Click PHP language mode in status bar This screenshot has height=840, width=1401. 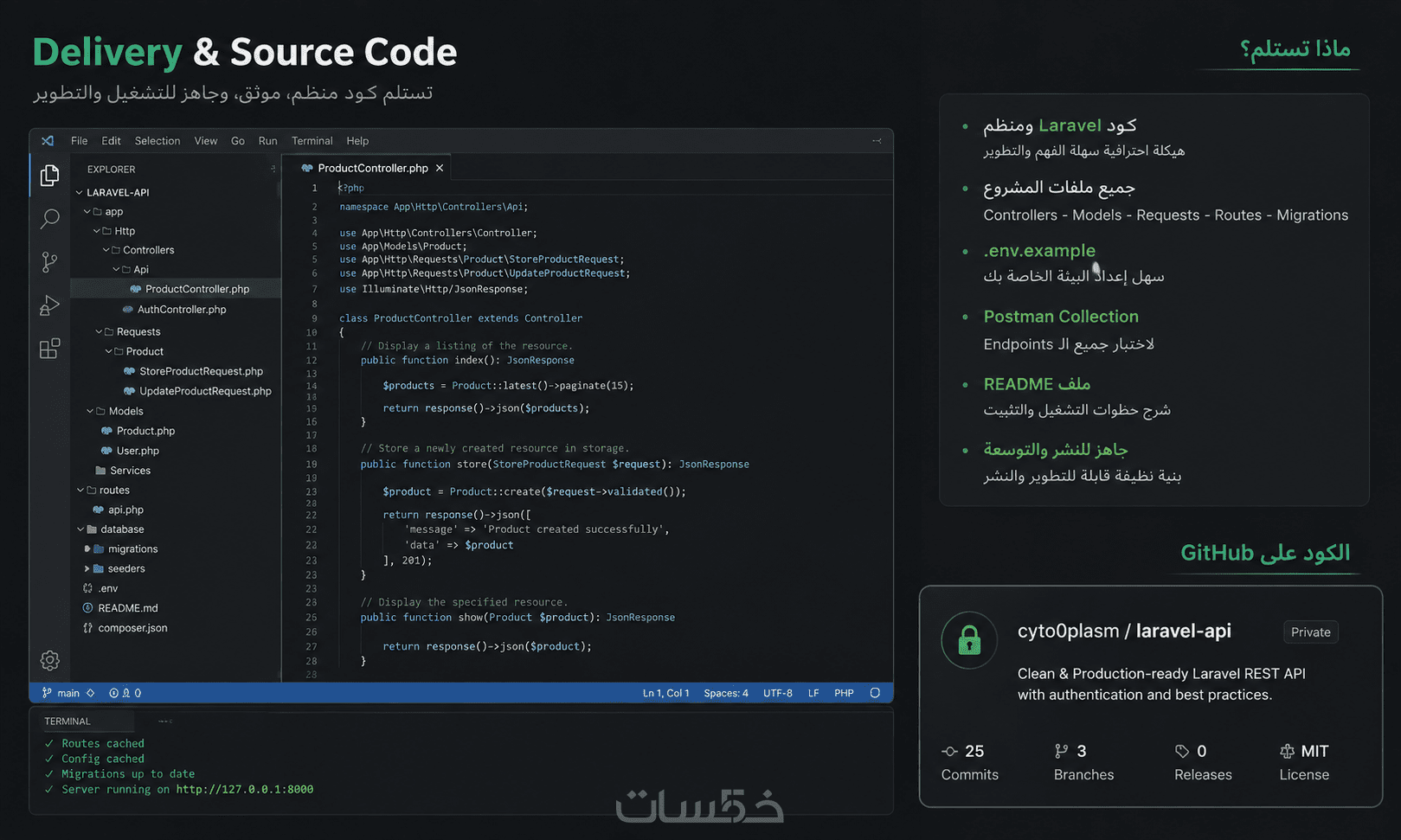pyautogui.click(x=844, y=693)
